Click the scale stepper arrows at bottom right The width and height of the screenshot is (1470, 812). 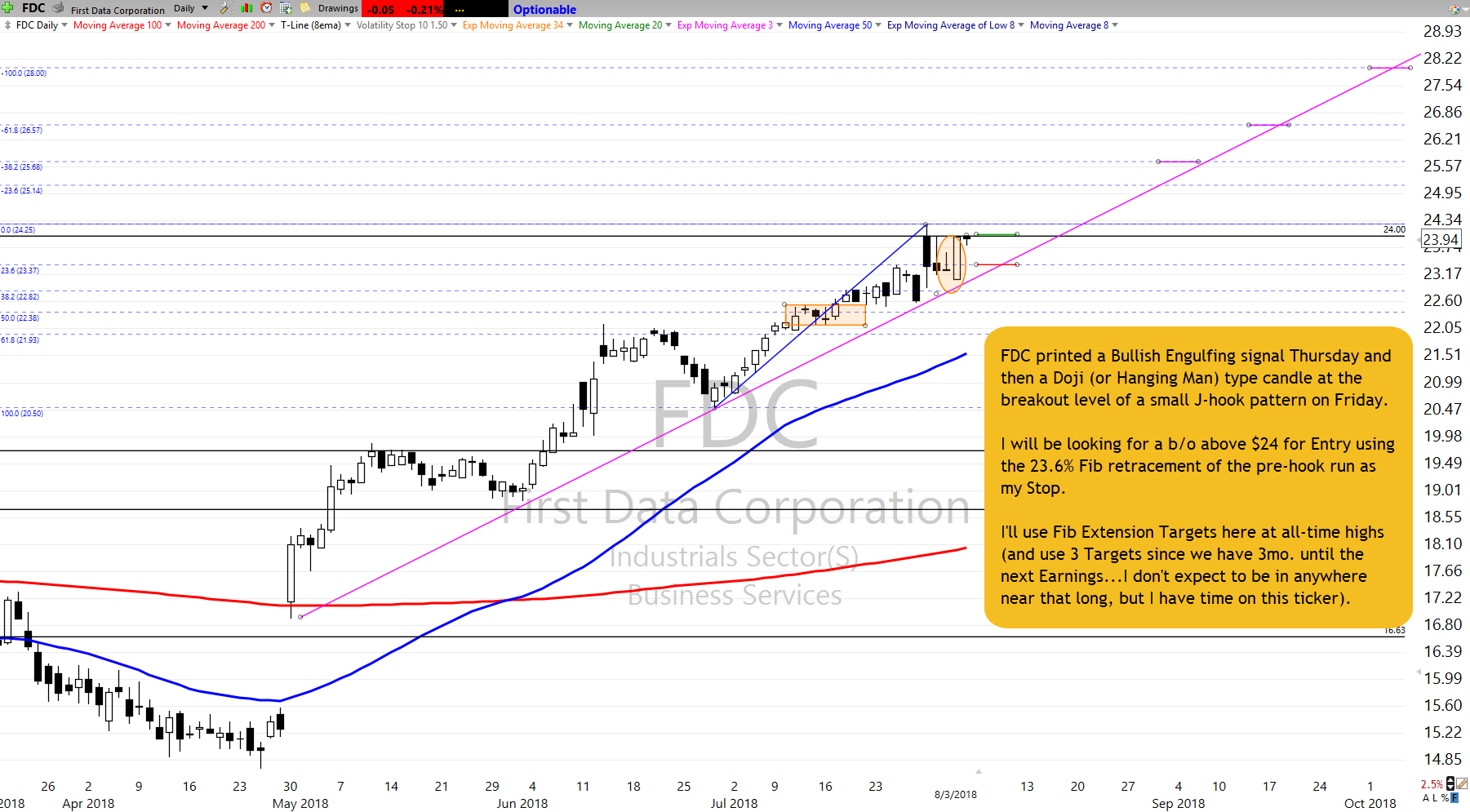1450,783
